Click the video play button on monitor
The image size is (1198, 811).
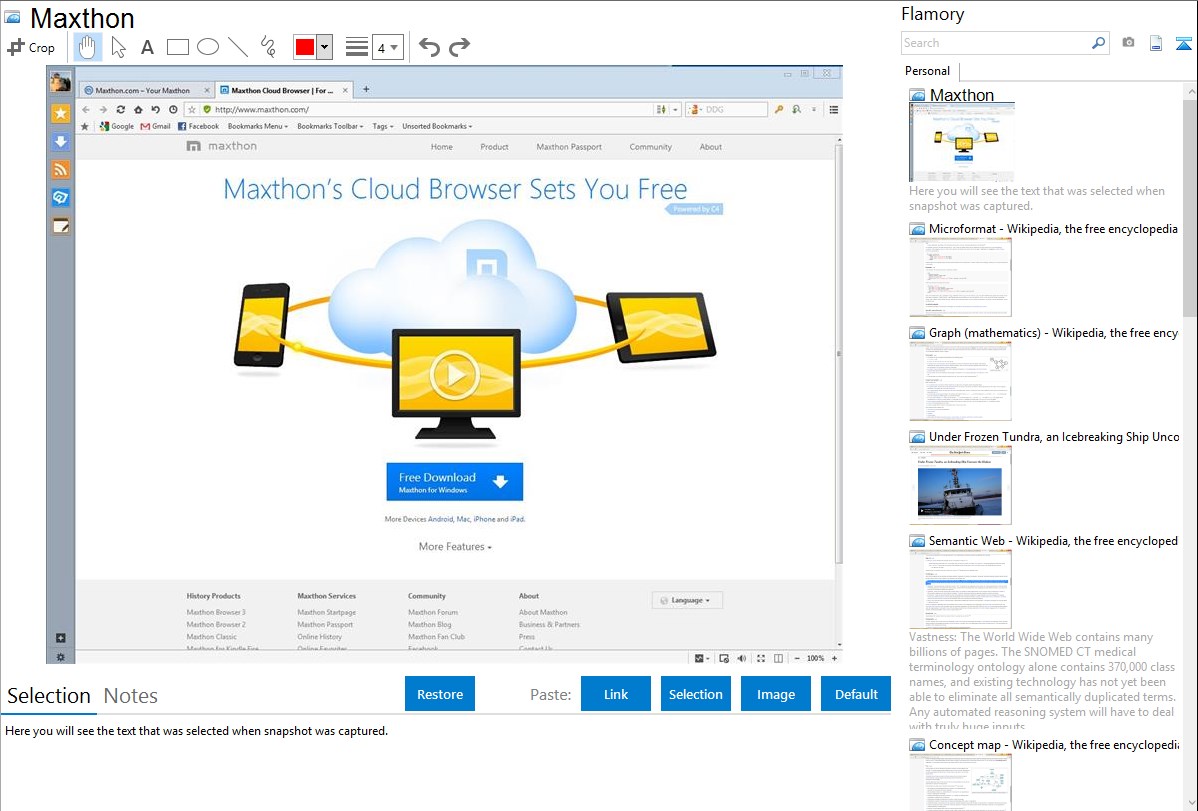coord(454,375)
